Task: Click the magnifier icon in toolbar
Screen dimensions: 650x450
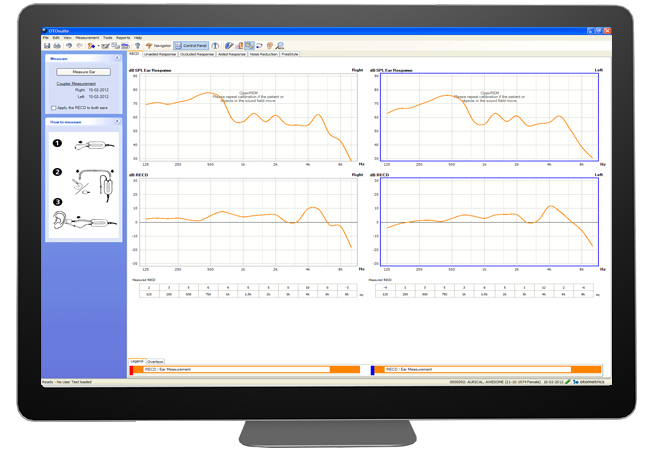Action: tap(280, 46)
